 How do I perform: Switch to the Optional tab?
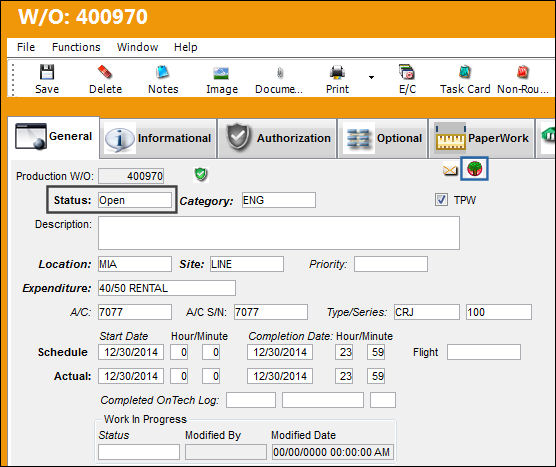point(383,138)
